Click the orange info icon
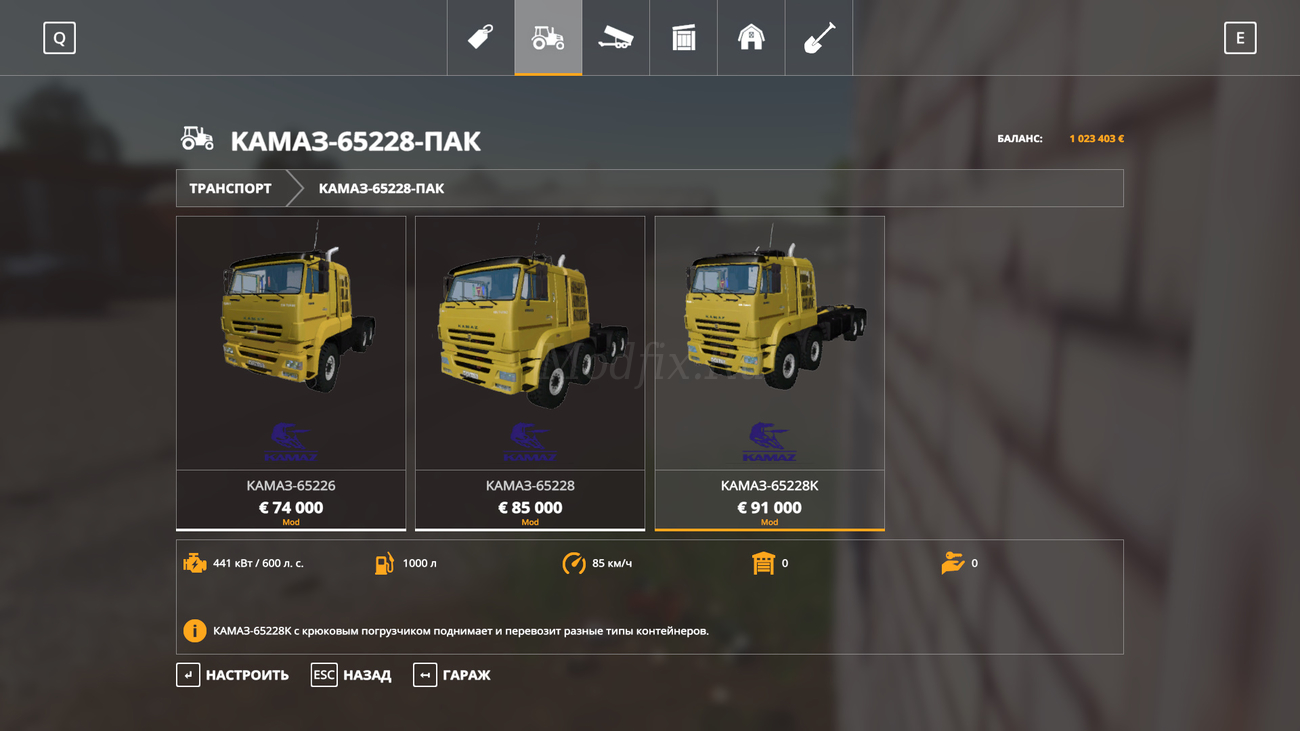 195,631
